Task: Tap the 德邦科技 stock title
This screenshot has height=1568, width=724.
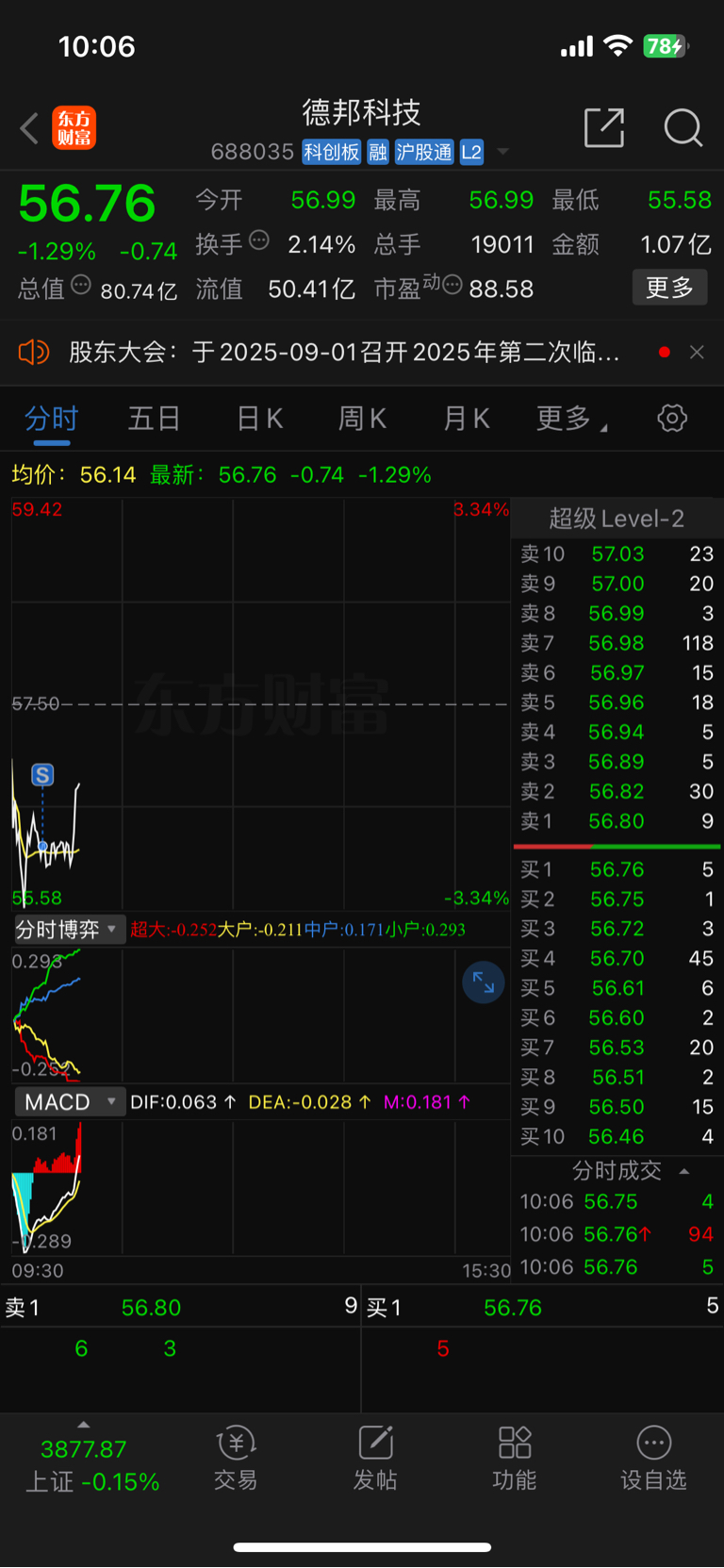Action: 362,113
